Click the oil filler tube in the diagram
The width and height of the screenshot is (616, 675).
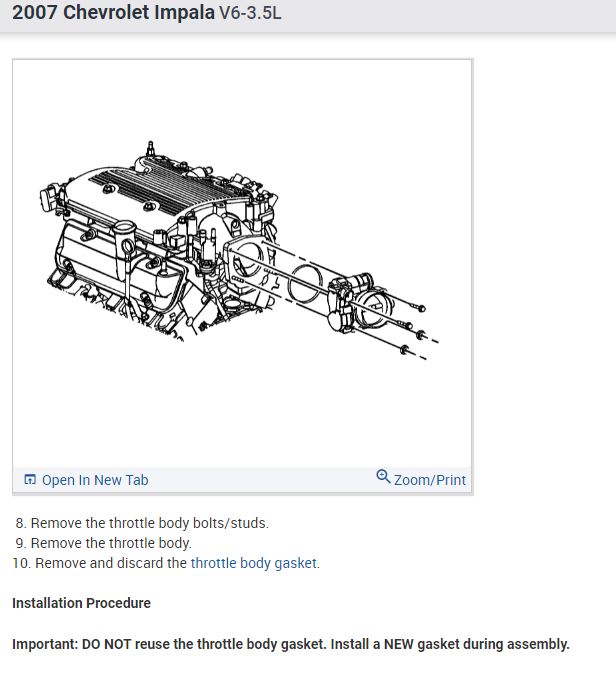pos(126,248)
